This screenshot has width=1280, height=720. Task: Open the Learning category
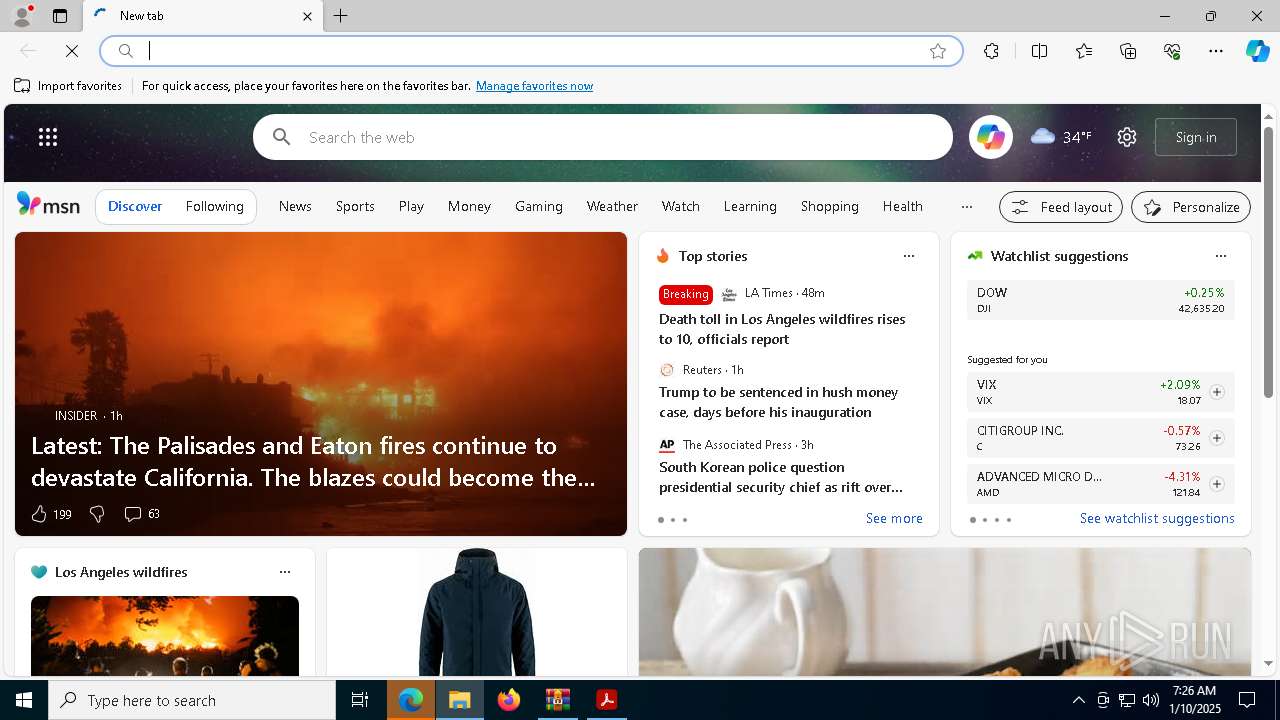(750, 206)
